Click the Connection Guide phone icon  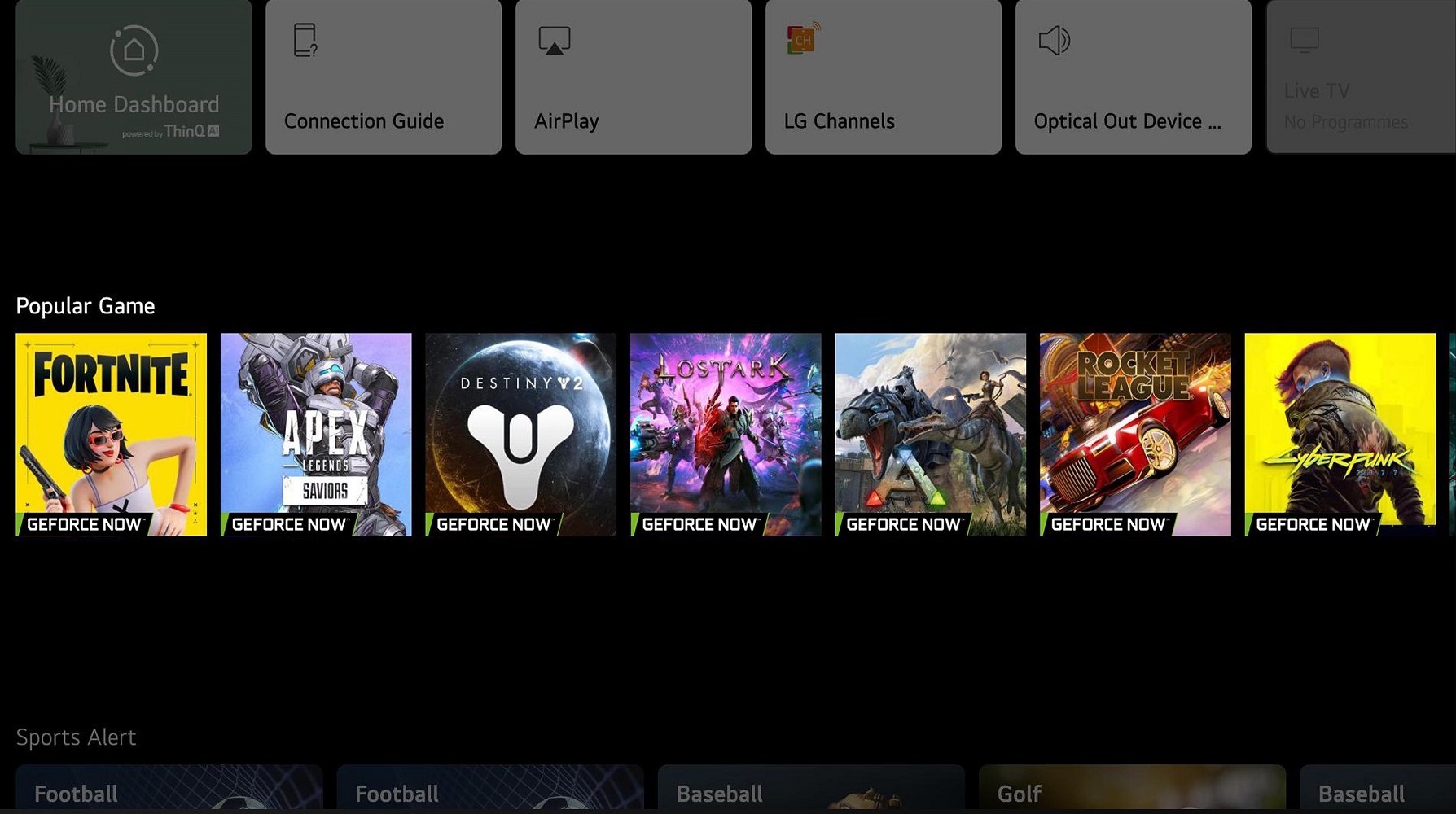[x=305, y=40]
